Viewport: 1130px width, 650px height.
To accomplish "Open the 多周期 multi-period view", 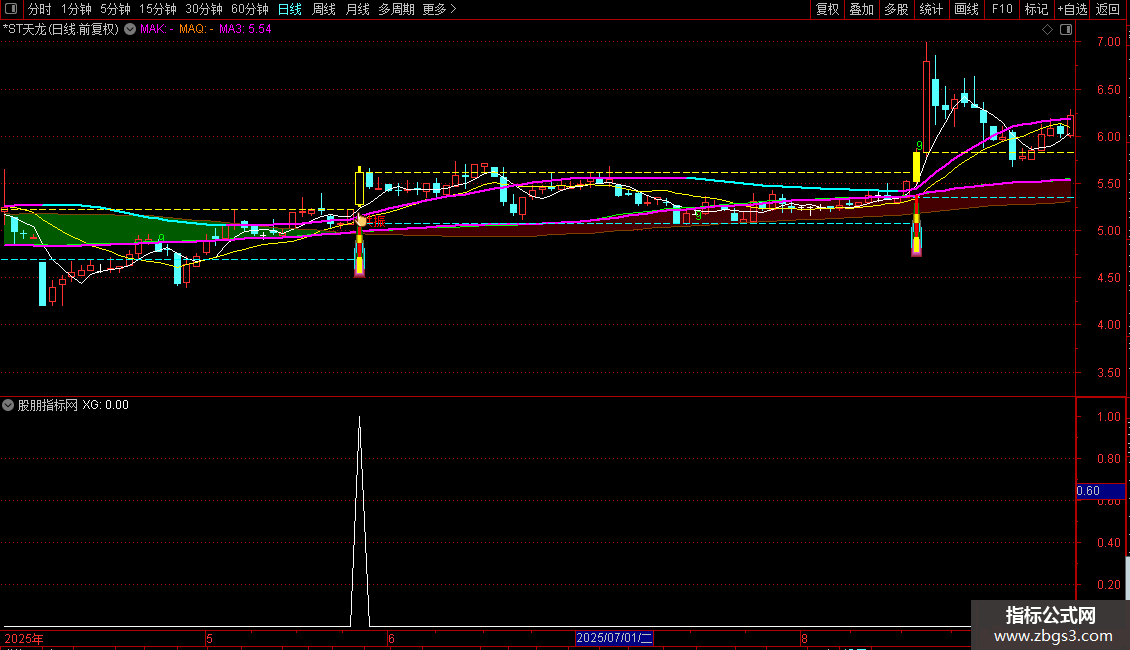I will [x=396, y=9].
